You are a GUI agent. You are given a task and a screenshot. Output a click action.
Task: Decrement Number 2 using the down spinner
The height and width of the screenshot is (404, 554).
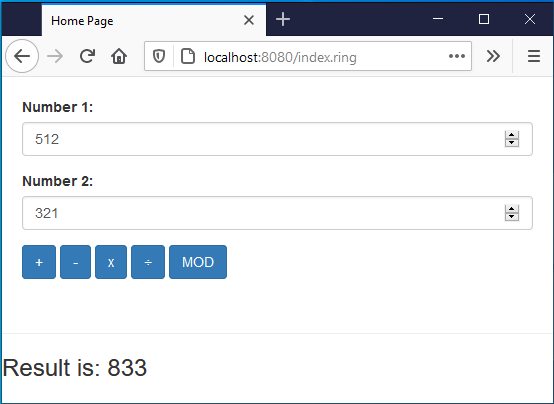tap(512, 217)
